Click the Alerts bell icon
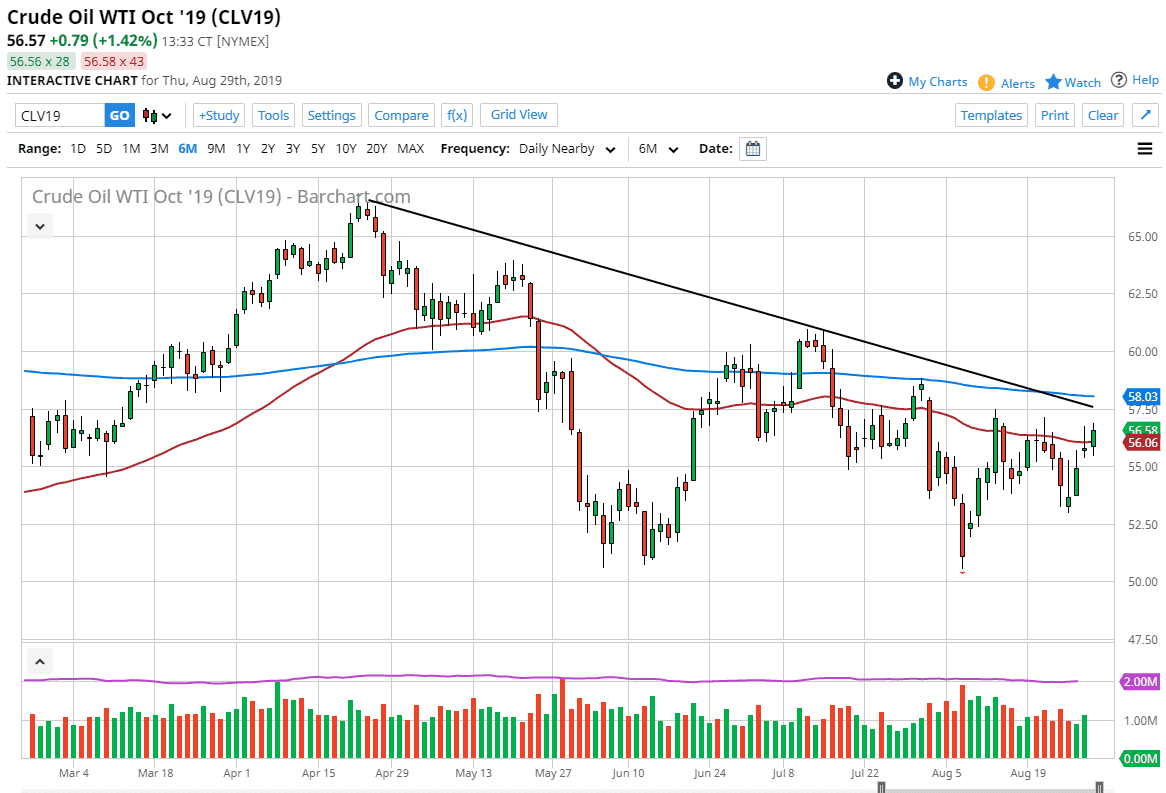 pos(988,82)
